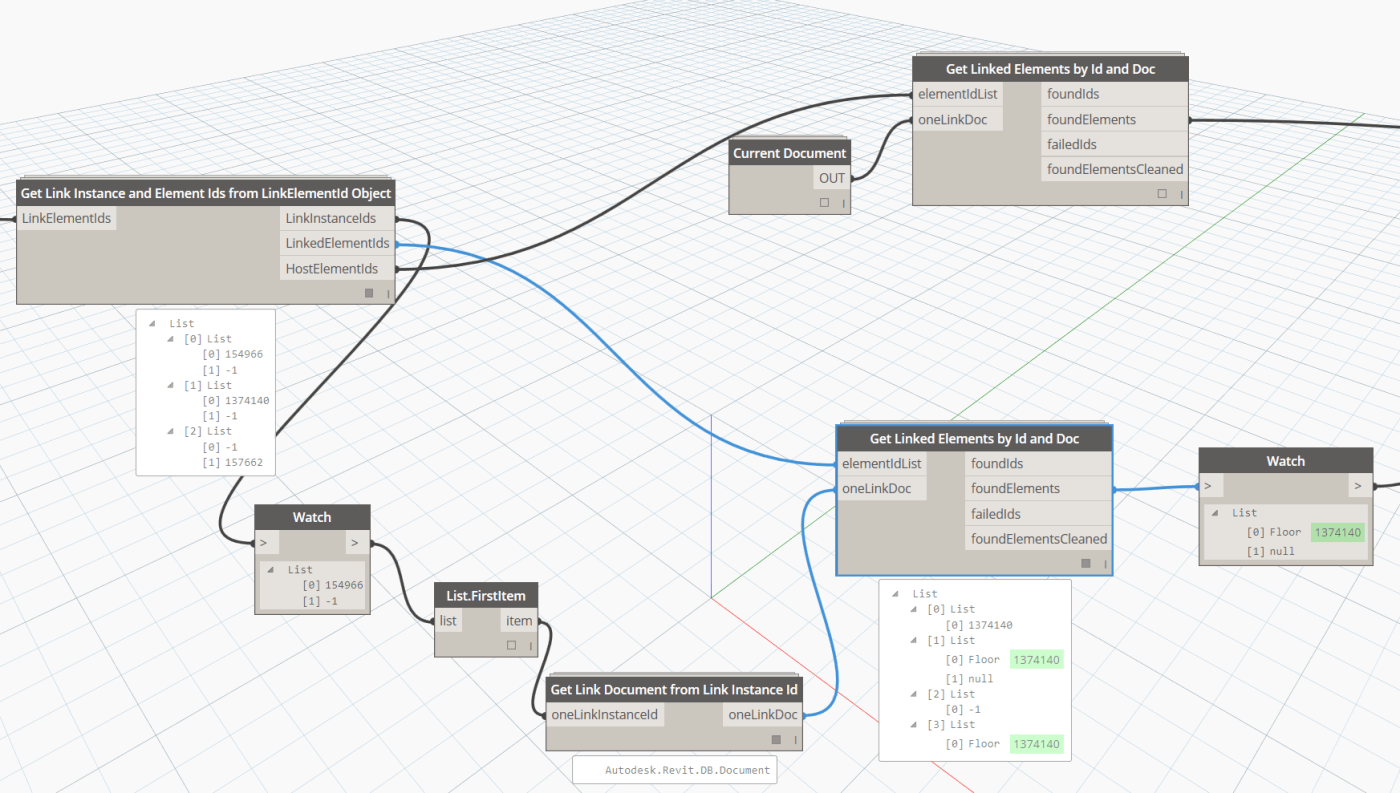Collapse the [0] List holding 154966 and -1

click(x=171, y=339)
